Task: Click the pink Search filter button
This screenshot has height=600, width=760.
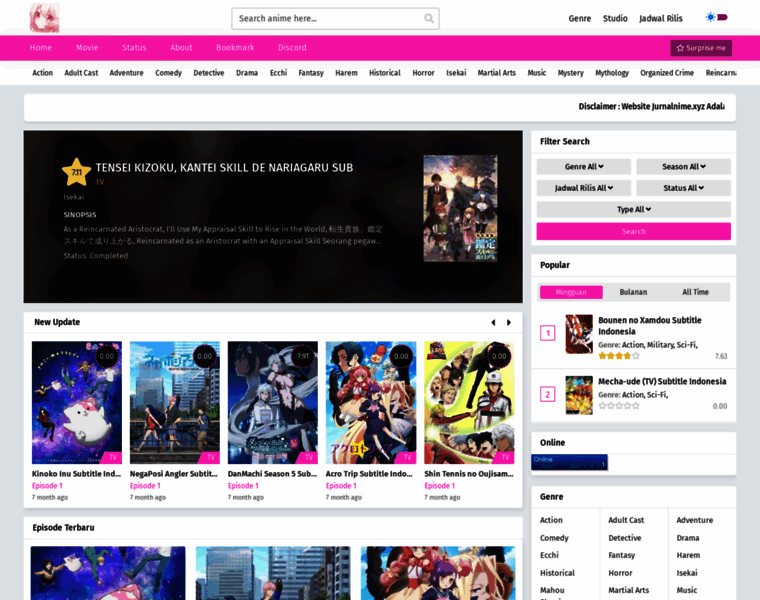Action: 633,231
